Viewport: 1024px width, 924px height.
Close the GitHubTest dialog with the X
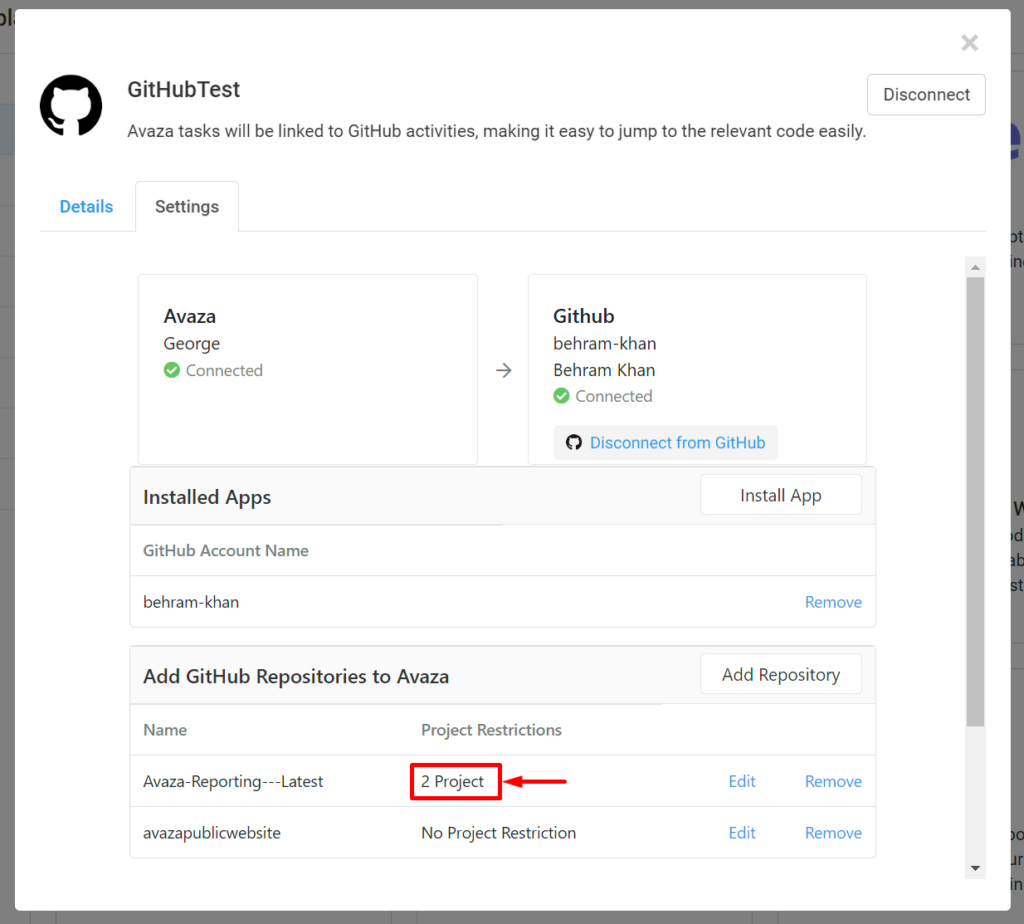[x=969, y=43]
